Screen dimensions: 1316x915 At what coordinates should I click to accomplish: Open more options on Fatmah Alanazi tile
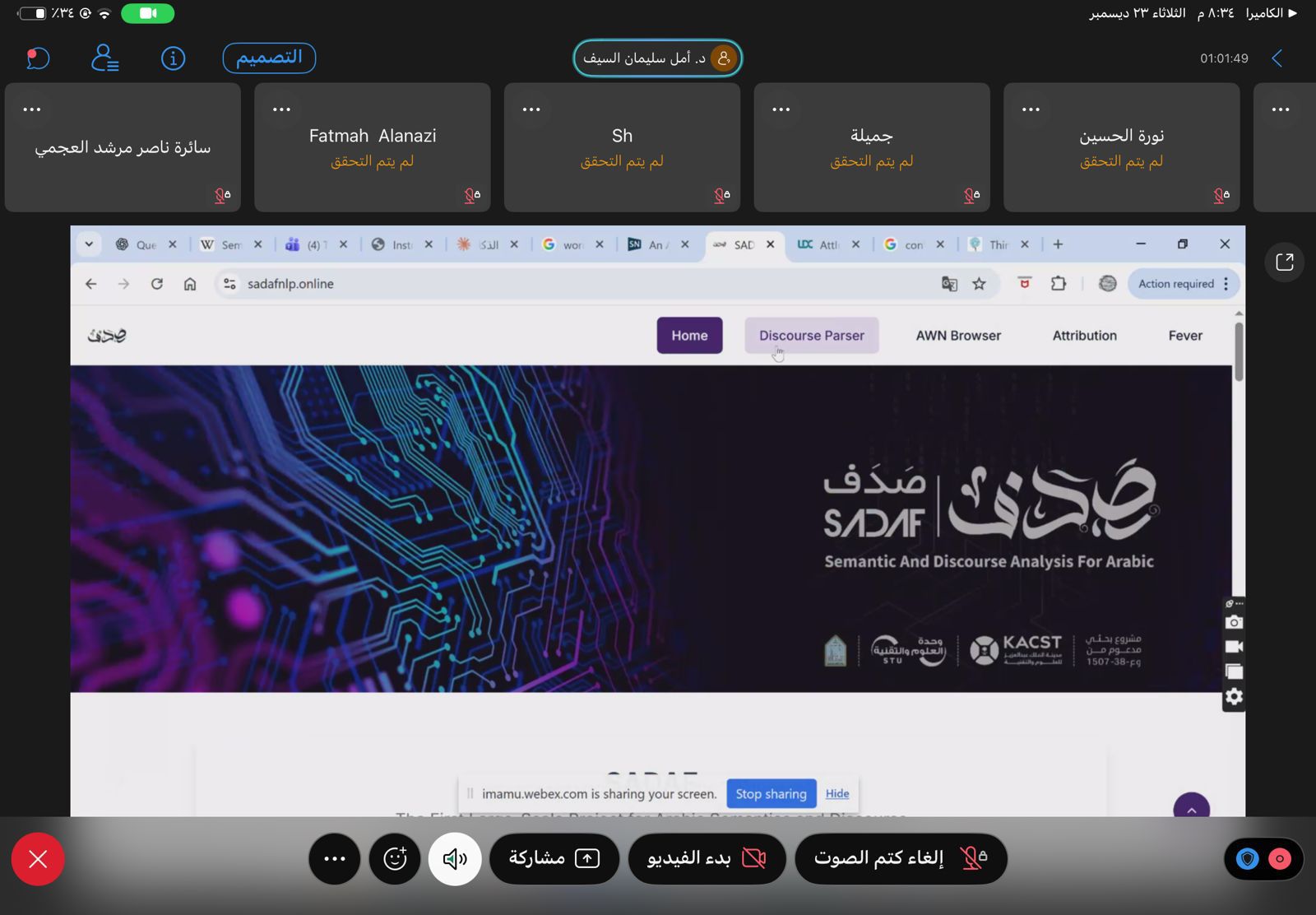(281, 109)
